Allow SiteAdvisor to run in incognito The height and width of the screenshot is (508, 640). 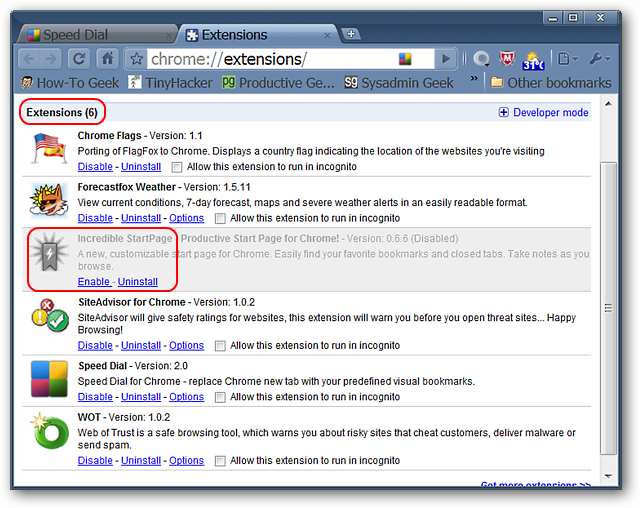click(220, 346)
